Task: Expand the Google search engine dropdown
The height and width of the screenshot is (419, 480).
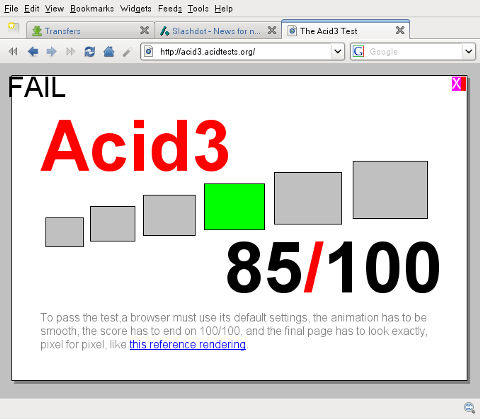Action: click(469, 52)
